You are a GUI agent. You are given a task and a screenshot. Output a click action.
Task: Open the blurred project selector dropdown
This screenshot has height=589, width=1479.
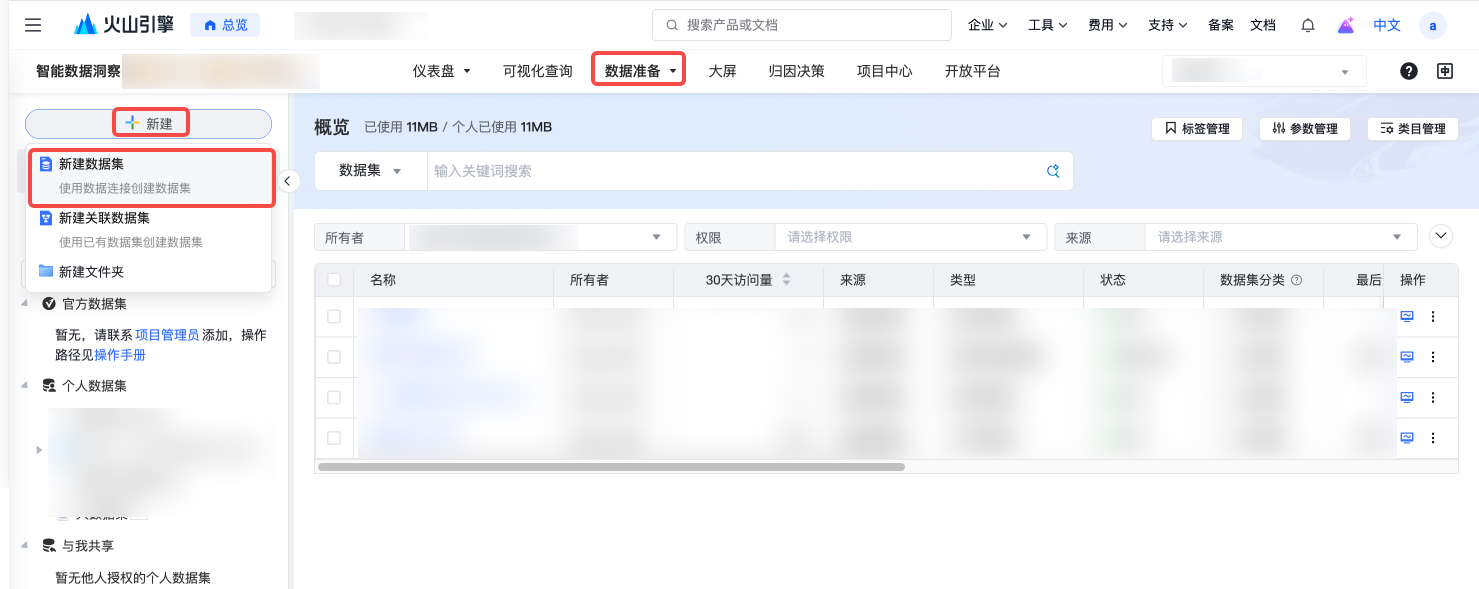click(x=1264, y=71)
